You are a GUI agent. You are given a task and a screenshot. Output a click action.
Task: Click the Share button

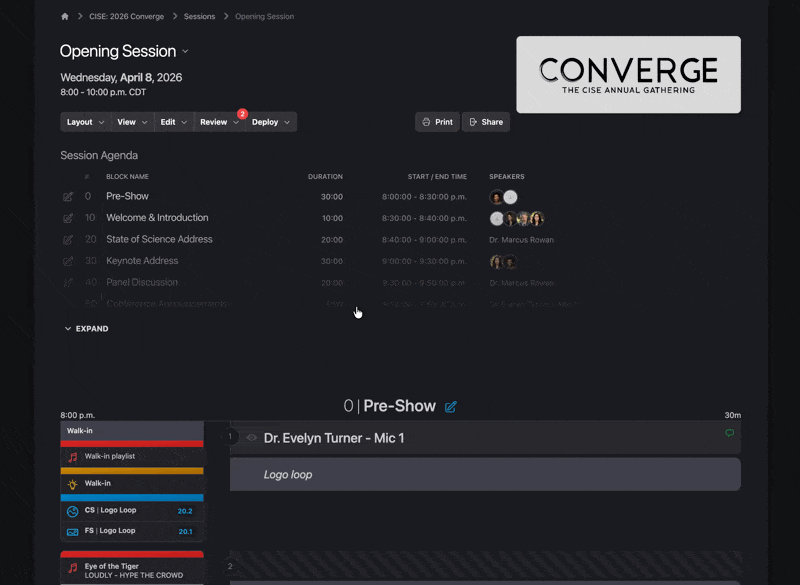click(486, 122)
